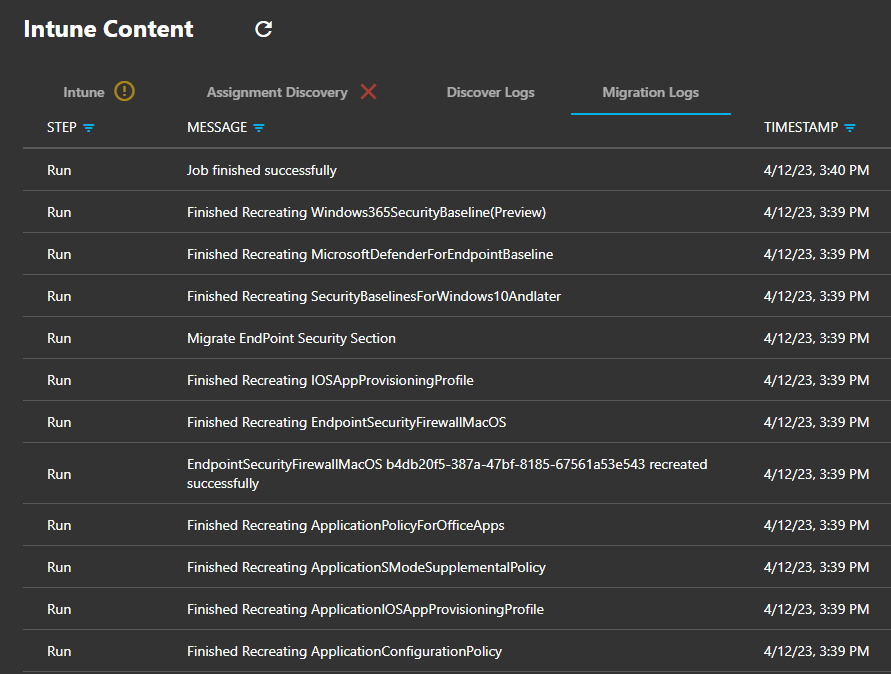891x674 pixels.
Task: Switch to the Intune tab
Action: pyautogui.click(x=84, y=92)
